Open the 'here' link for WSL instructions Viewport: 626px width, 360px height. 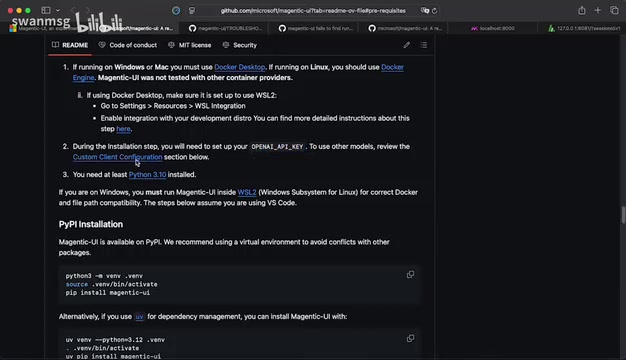click(x=123, y=129)
